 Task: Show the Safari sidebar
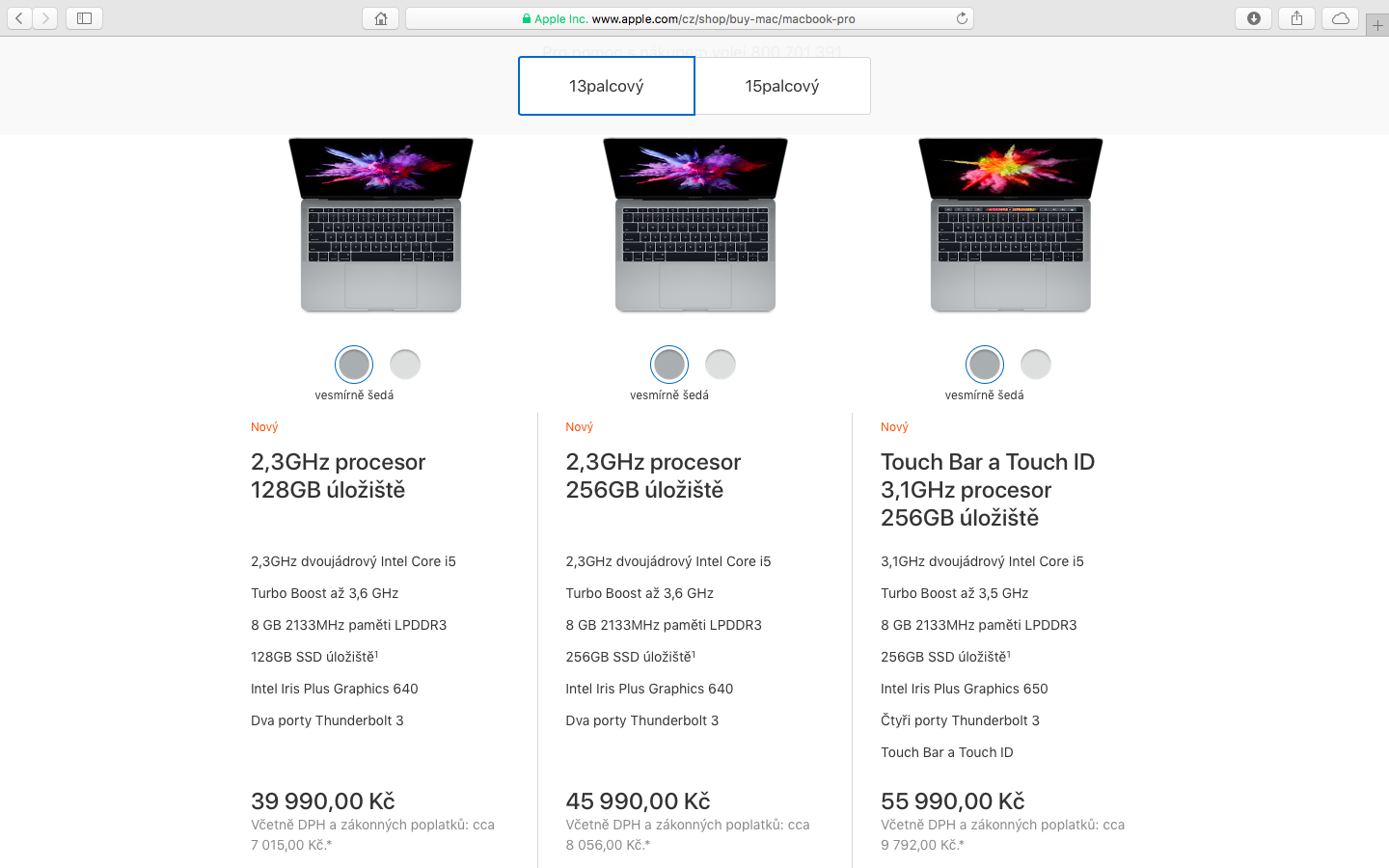(x=84, y=18)
